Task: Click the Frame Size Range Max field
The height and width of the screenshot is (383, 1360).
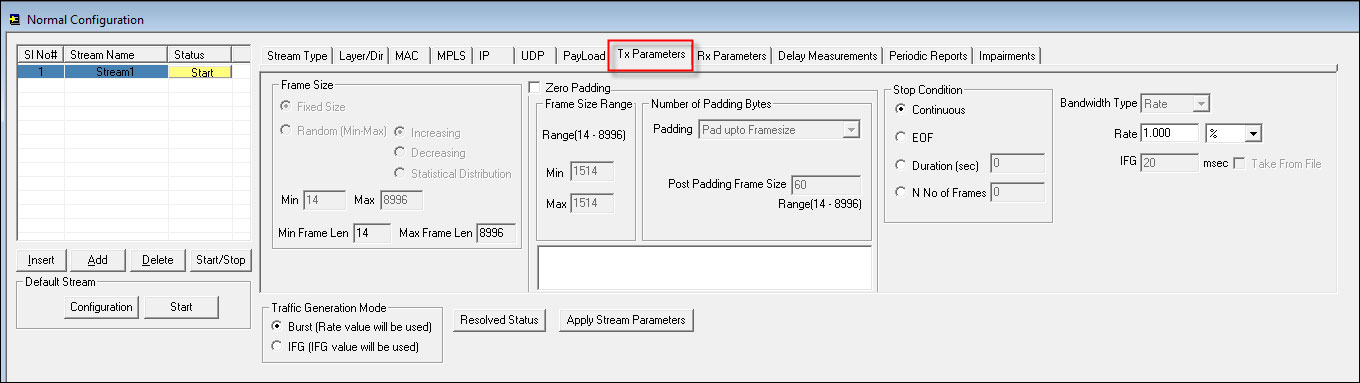Action: tap(592, 203)
